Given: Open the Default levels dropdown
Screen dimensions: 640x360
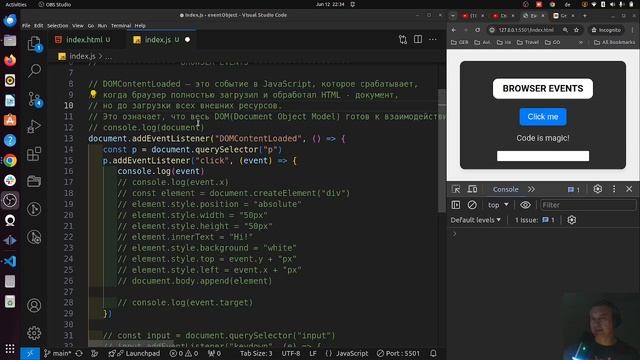Looking at the screenshot, I should 476,220.
